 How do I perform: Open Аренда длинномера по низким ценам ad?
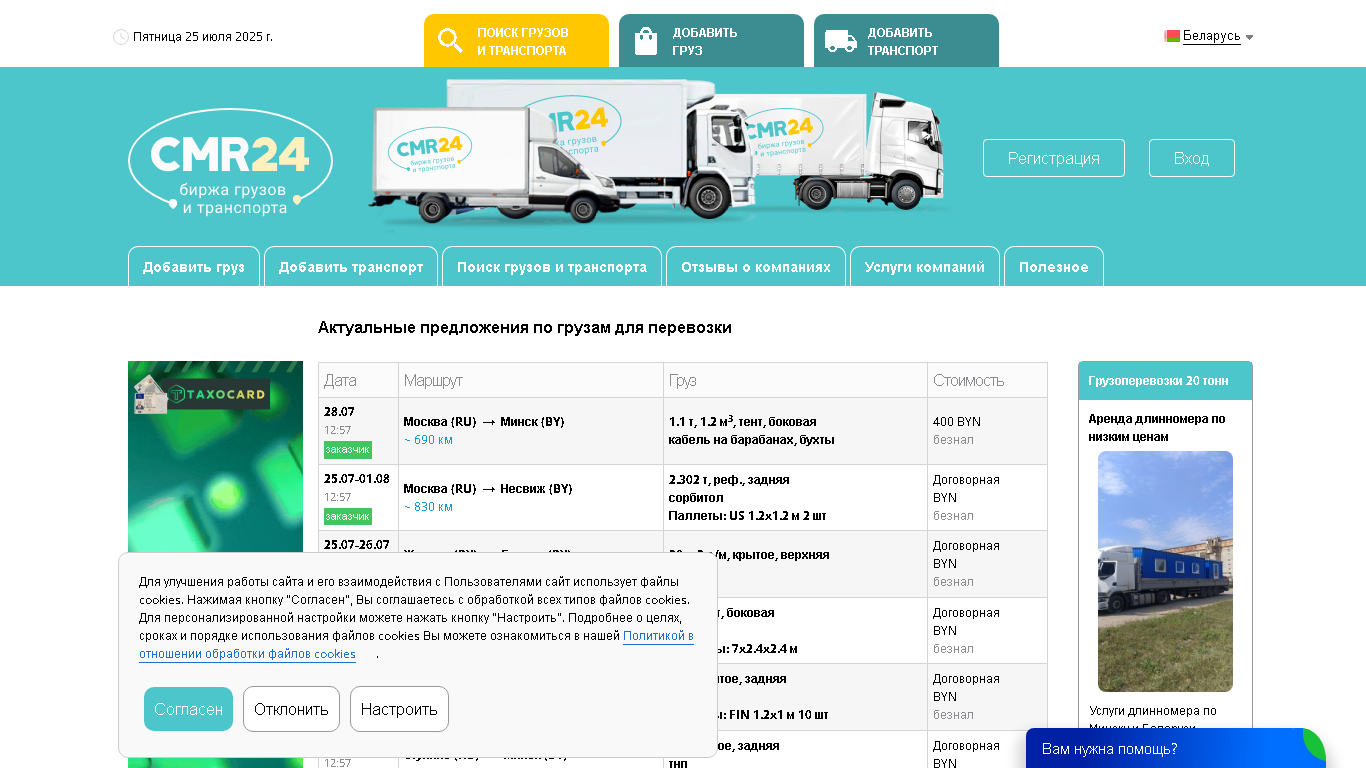pos(1156,428)
